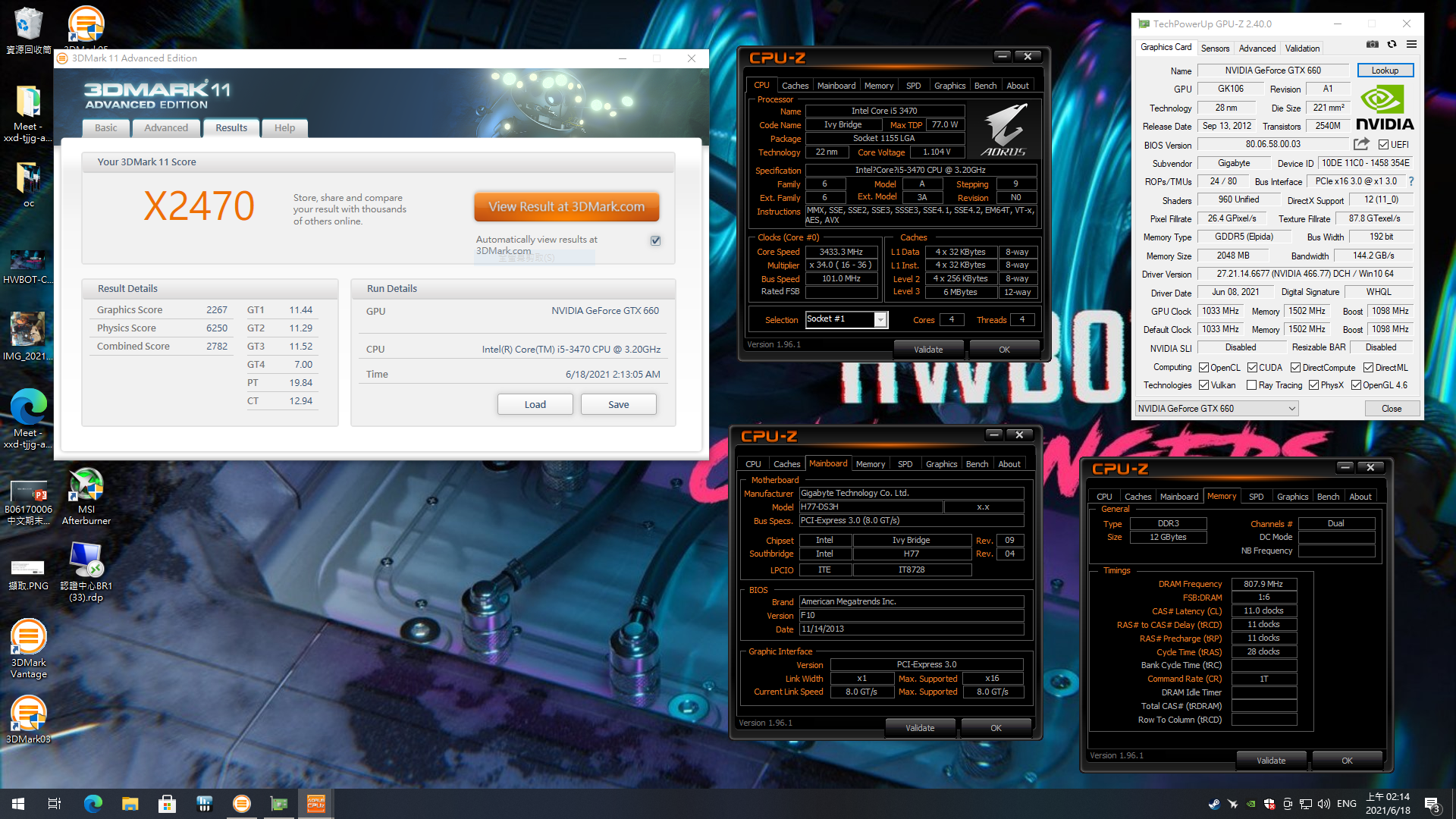Open the Validation tab in GPU-Z

tap(1302, 49)
